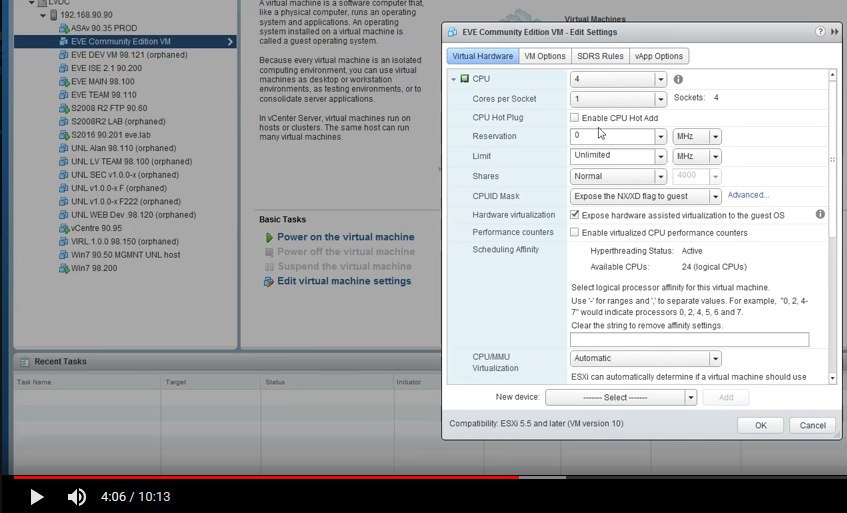847x513 pixels.
Task: Click the dialog scrollbar up arrow
Action: pos(832,75)
